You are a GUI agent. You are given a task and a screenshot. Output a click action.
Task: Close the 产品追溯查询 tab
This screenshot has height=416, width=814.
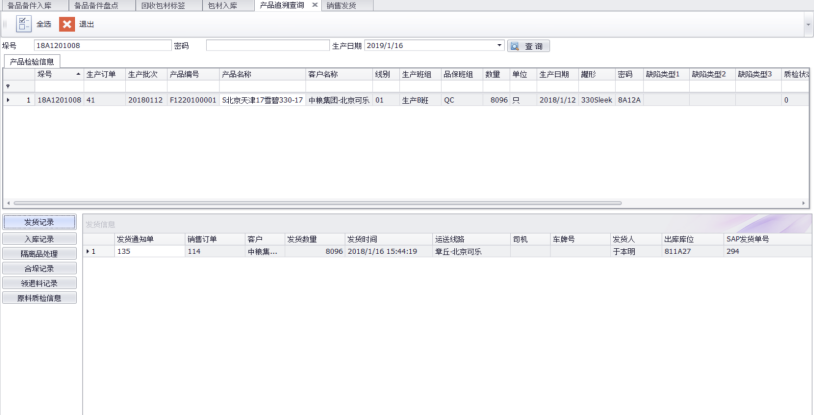click(x=315, y=5)
